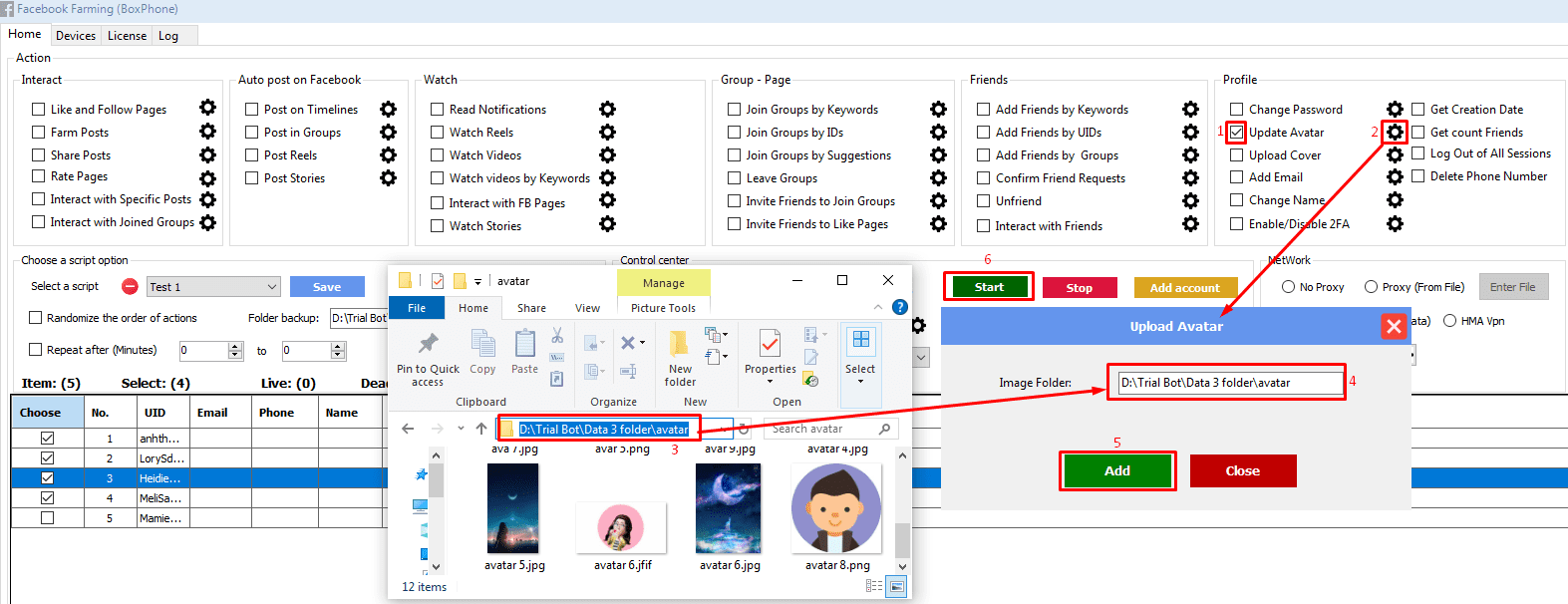Click the Search avatar box in Explorer
1568x604 pixels.
tap(830, 429)
